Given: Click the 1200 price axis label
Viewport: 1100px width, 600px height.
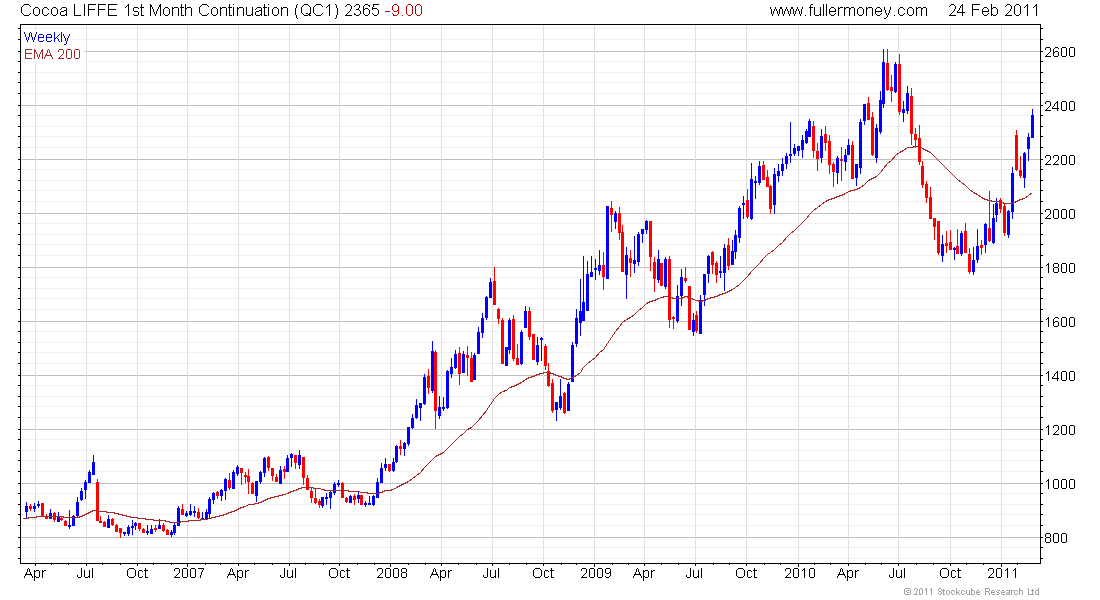Looking at the screenshot, I should tap(1060, 430).
